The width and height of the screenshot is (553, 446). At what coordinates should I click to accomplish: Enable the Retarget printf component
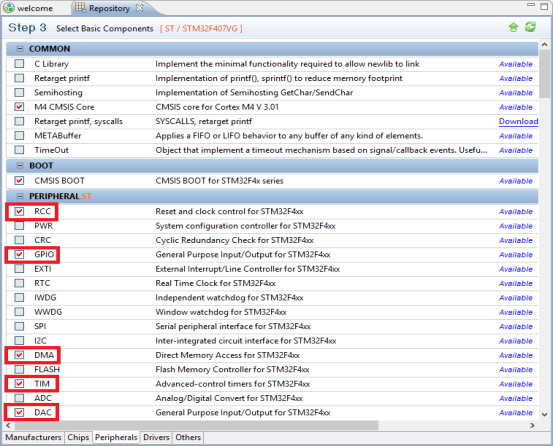(x=19, y=78)
